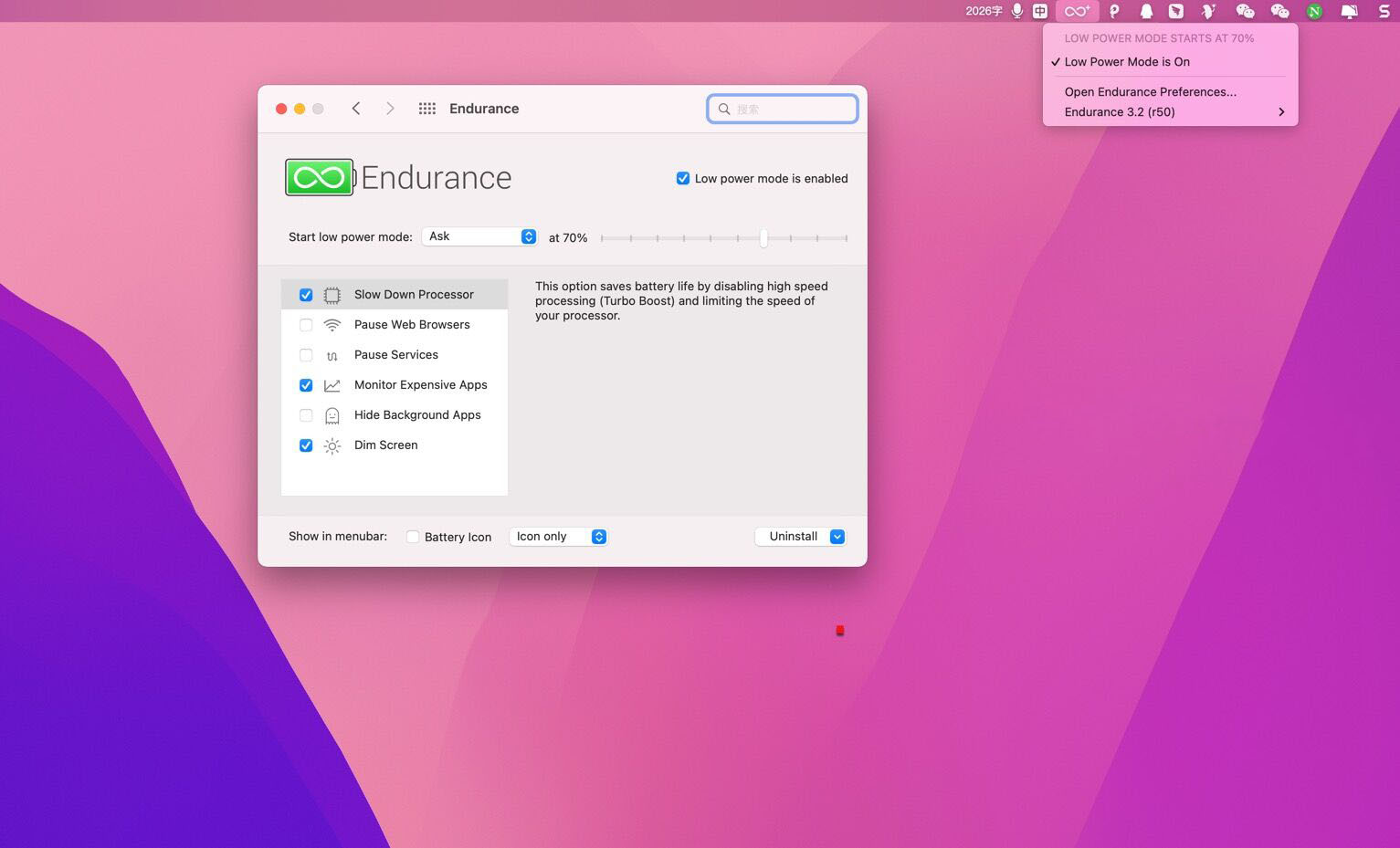Screen dimensions: 1400x848
Task: Click the sun icon beside Dim Screen
Action: pos(332,445)
